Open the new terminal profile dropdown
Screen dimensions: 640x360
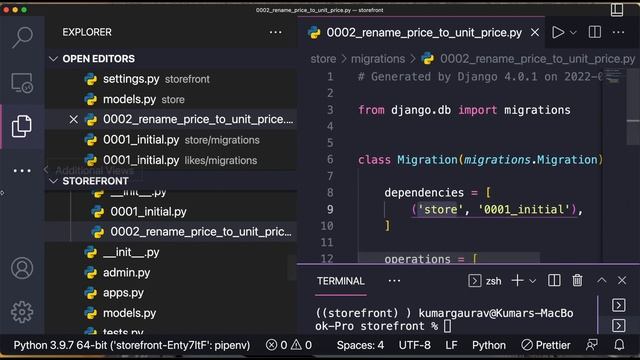coord(532,281)
